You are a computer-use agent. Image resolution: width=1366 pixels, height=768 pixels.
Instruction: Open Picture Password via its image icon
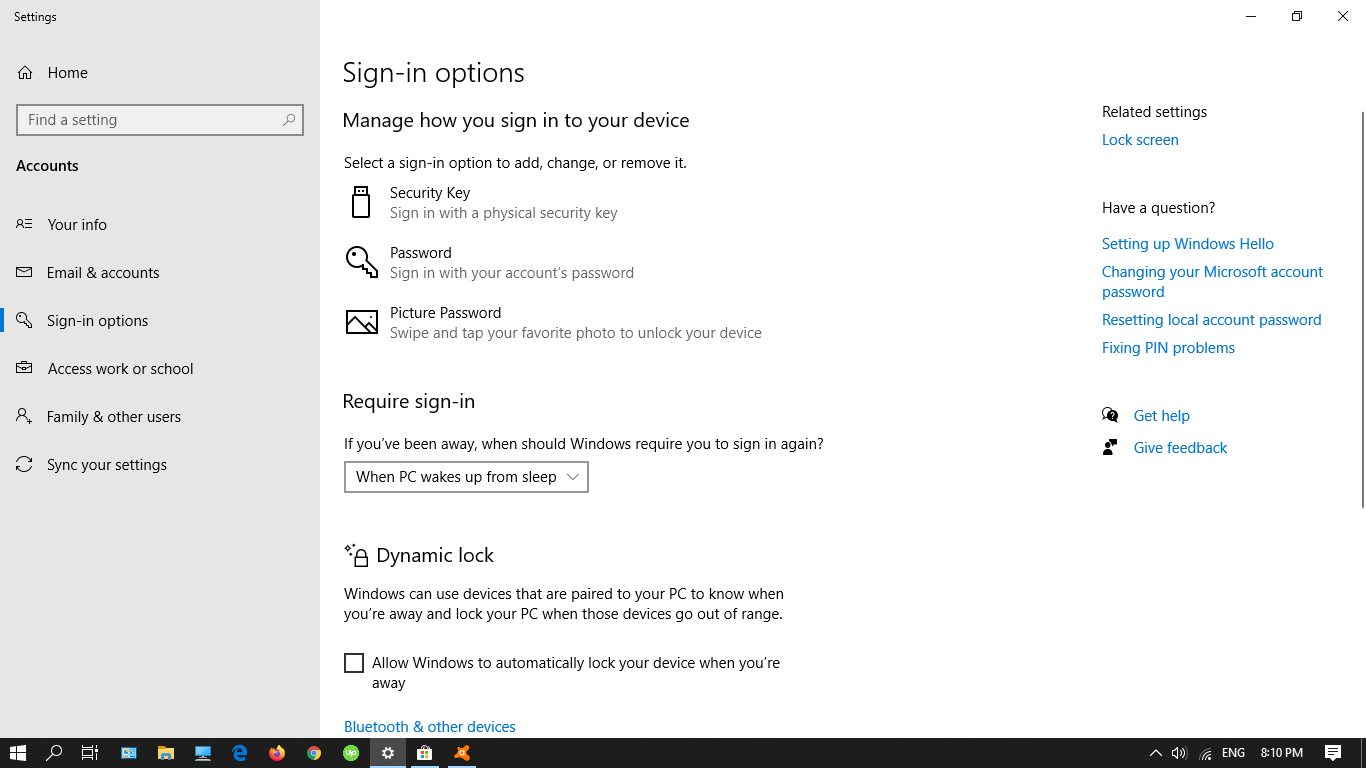pyautogui.click(x=361, y=321)
